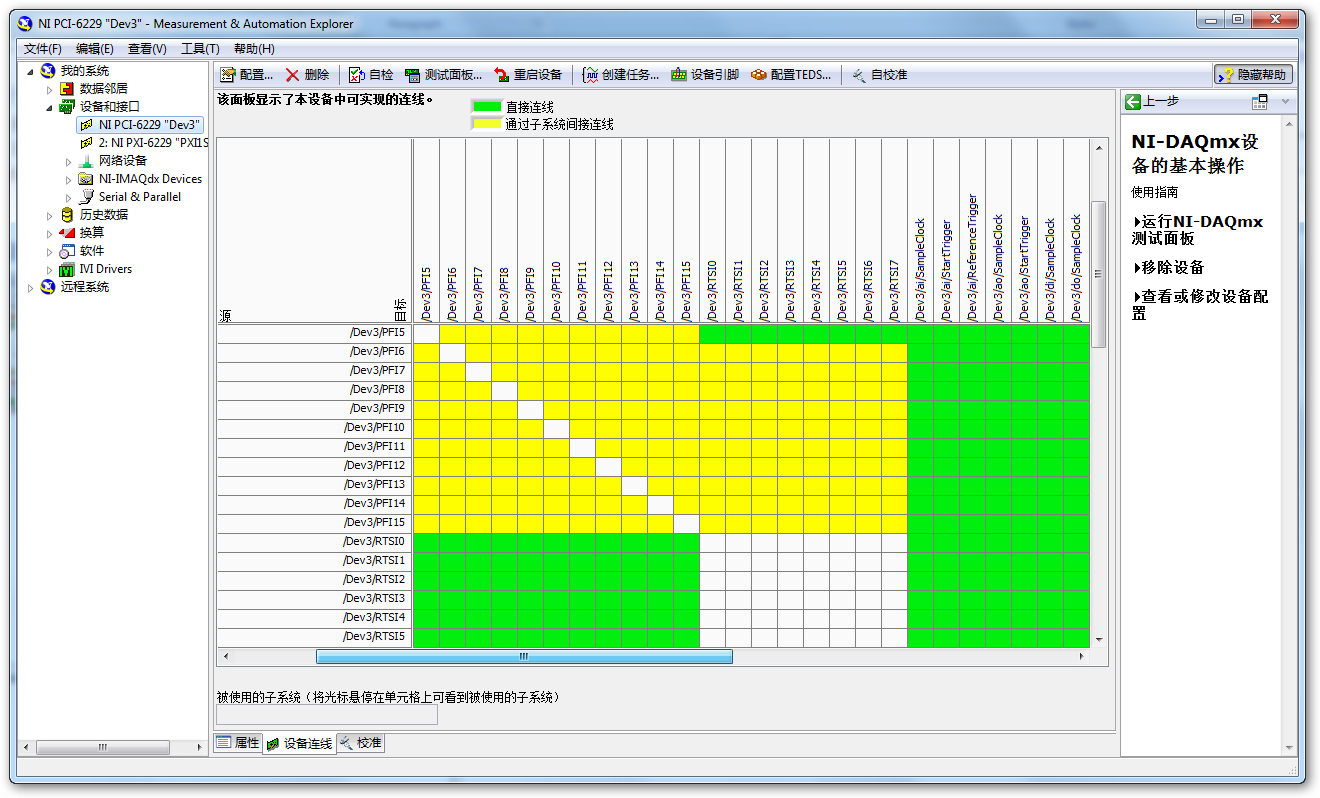
Task: Select 设备和接口 in the tree
Action: click(109, 107)
